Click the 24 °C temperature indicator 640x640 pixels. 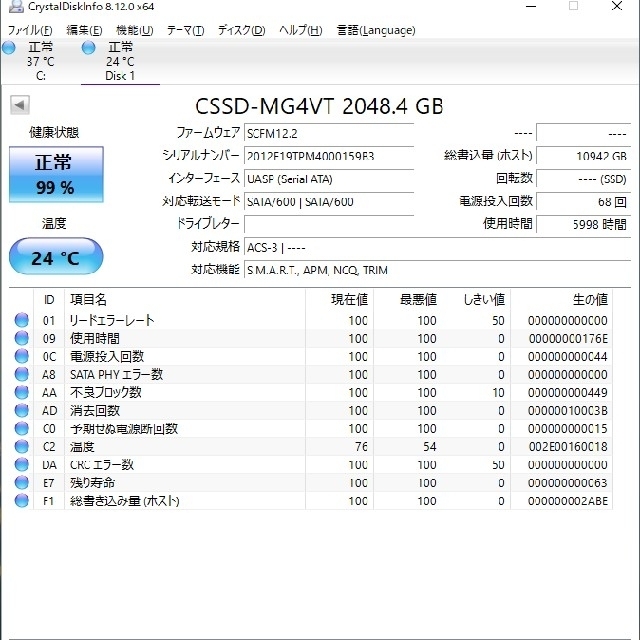56,257
